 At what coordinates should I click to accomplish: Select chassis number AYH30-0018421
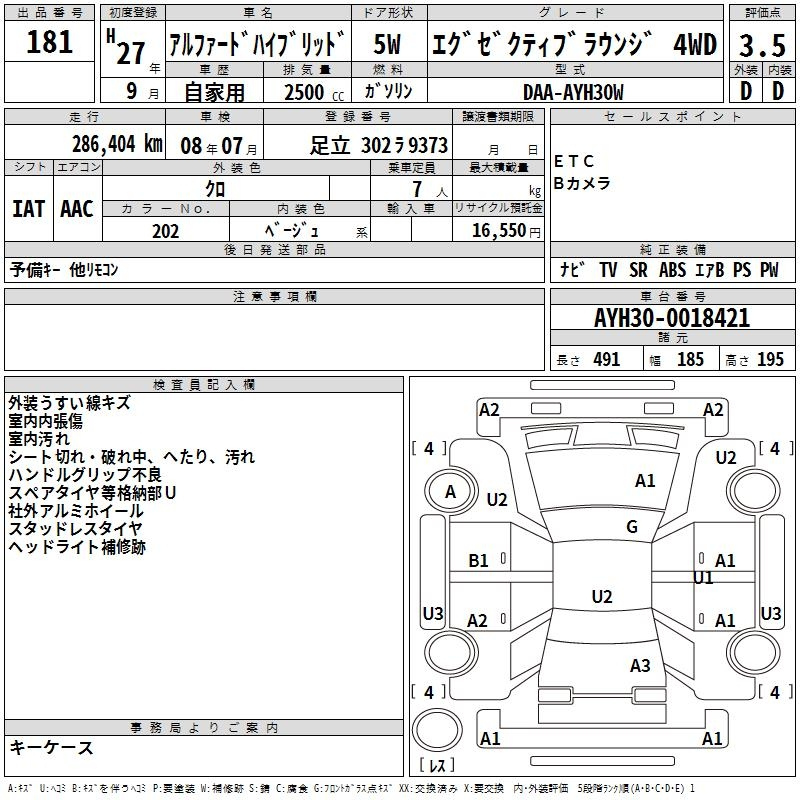(x=671, y=318)
